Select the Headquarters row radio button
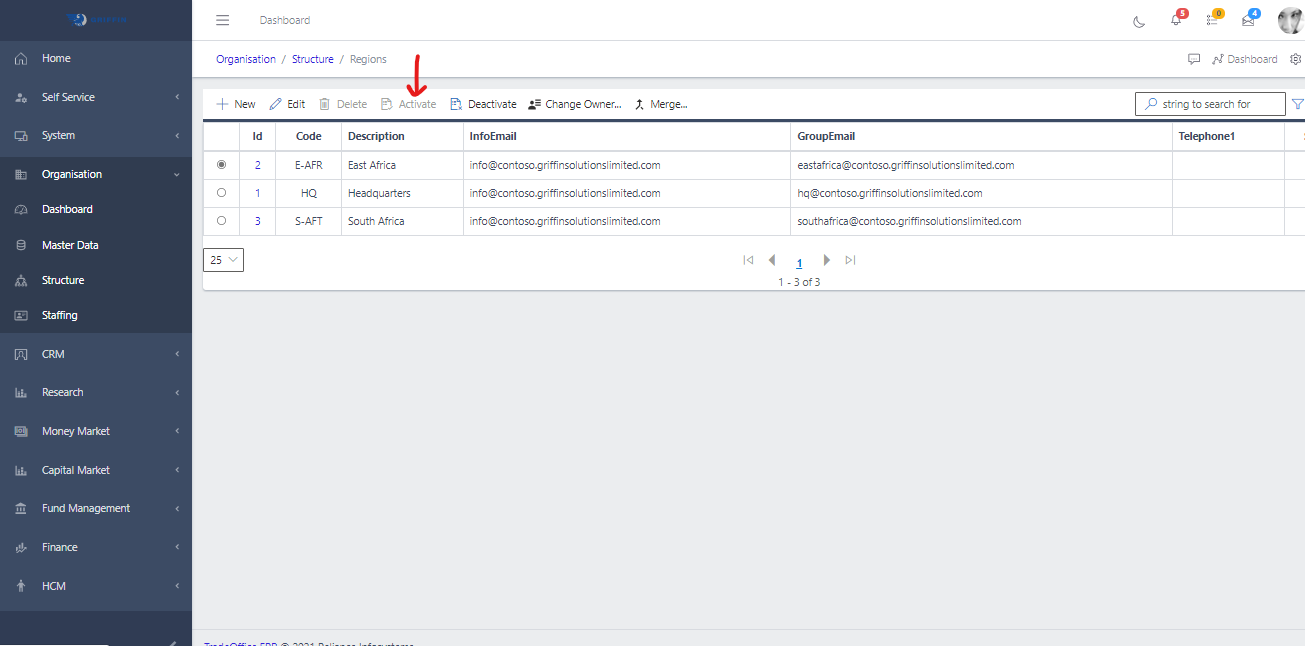1305x646 pixels. click(x=221, y=193)
